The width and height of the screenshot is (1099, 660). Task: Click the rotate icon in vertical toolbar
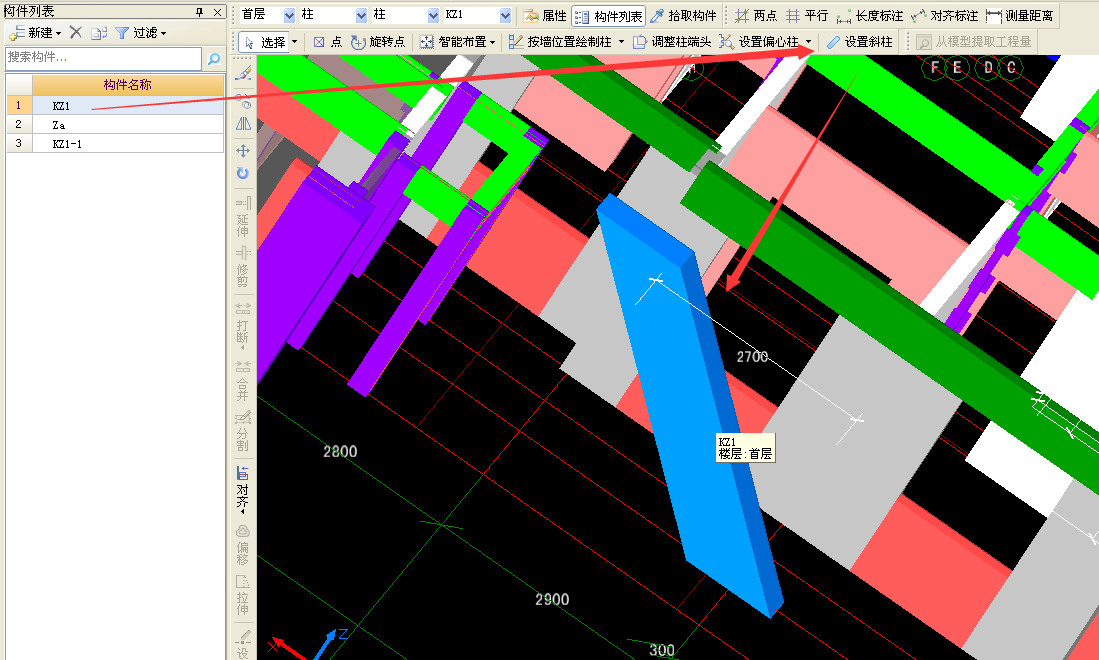pyautogui.click(x=243, y=173)
